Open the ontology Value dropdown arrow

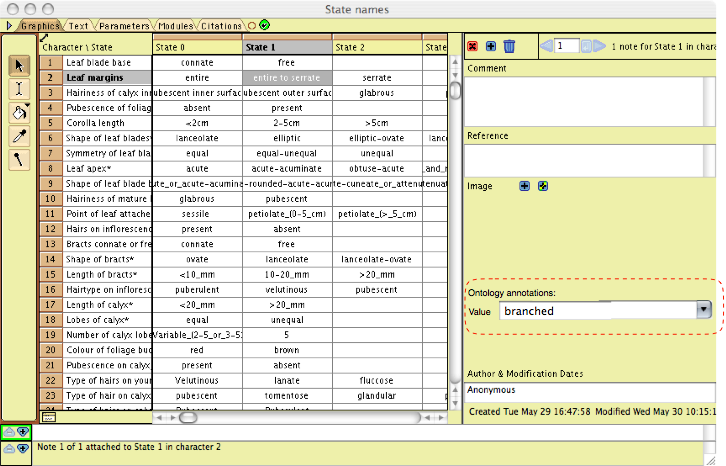pyautogui.click(x=704, y=309)
